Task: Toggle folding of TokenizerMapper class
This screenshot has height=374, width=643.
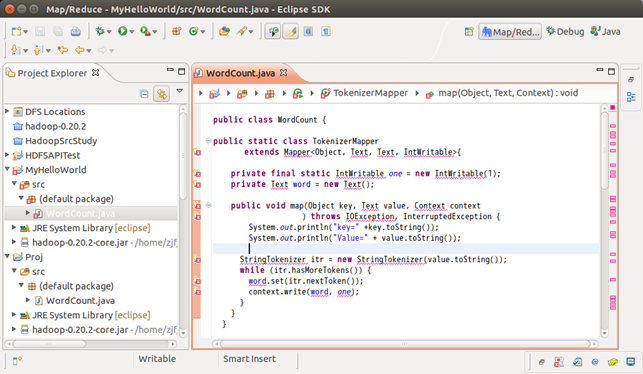Action: pyautogui.click(x=208, y=141)
